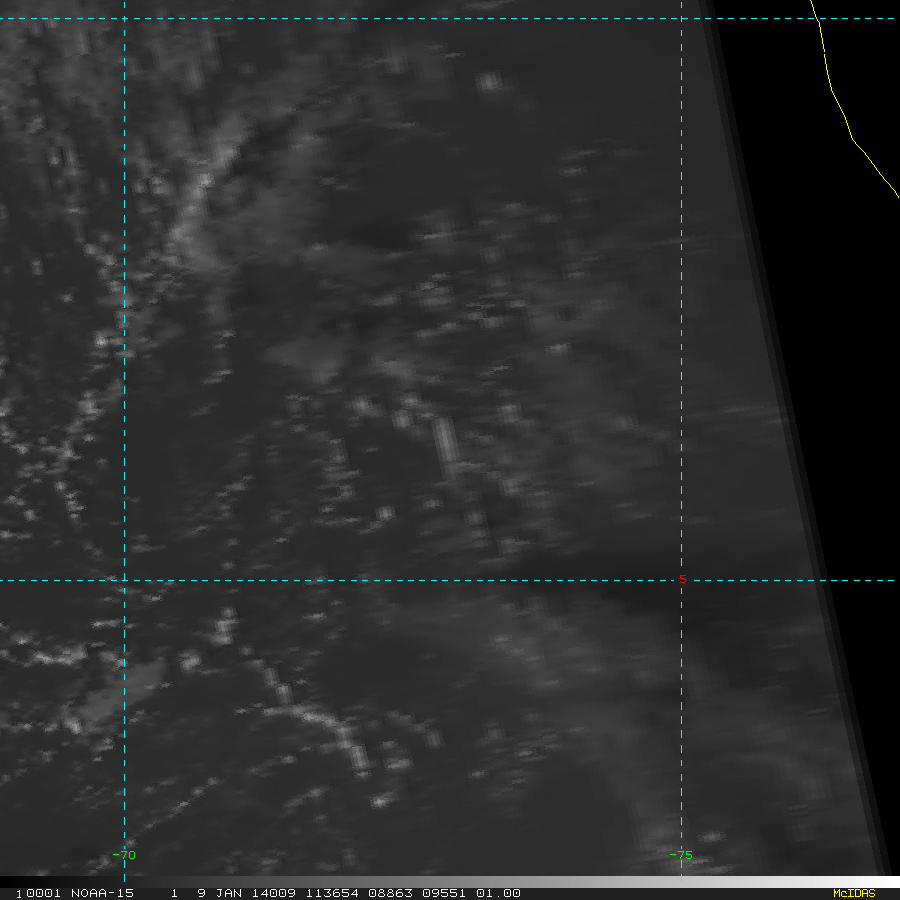
Task: Click the McIDAS label in bottom bar
Action: point(853,893)
